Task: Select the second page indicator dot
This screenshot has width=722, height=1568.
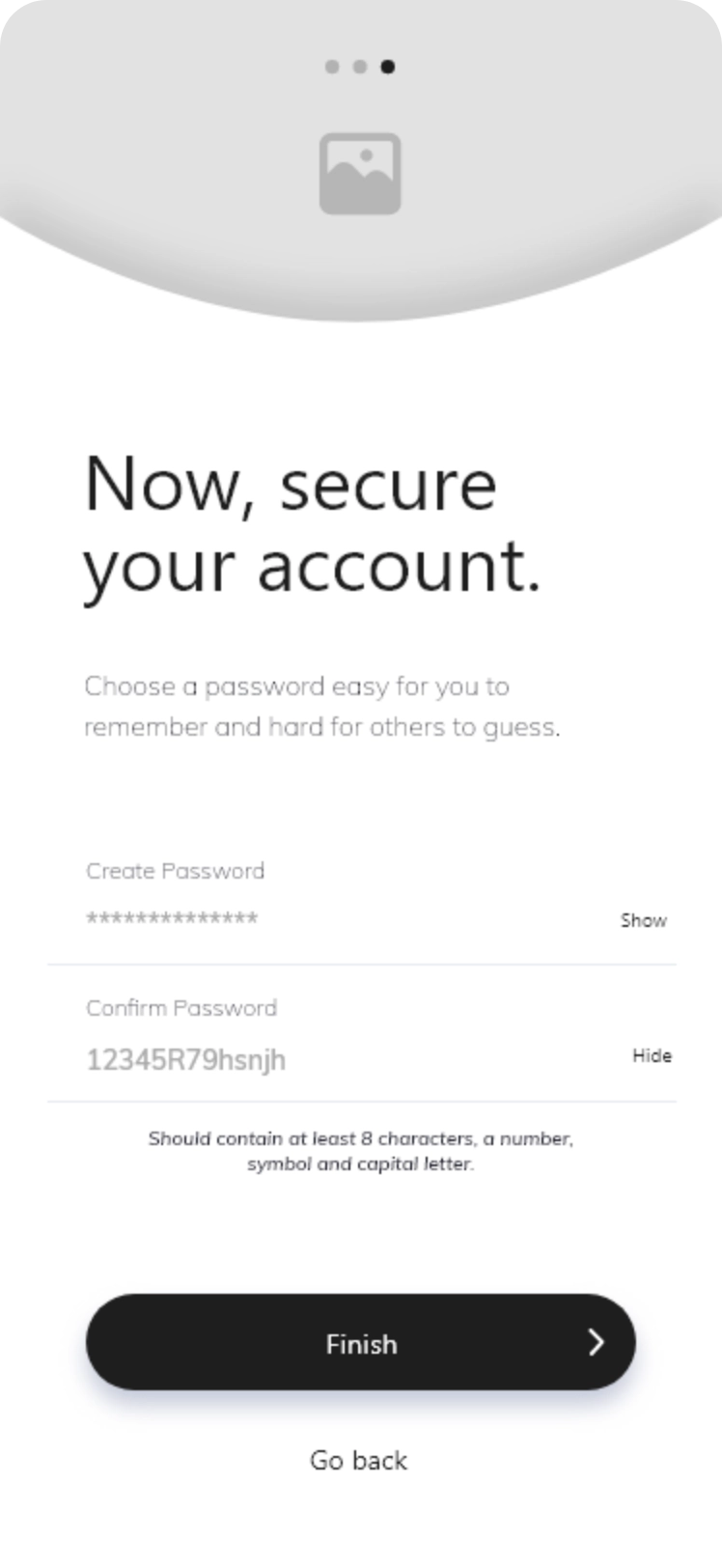Action: tap(360, 67)
